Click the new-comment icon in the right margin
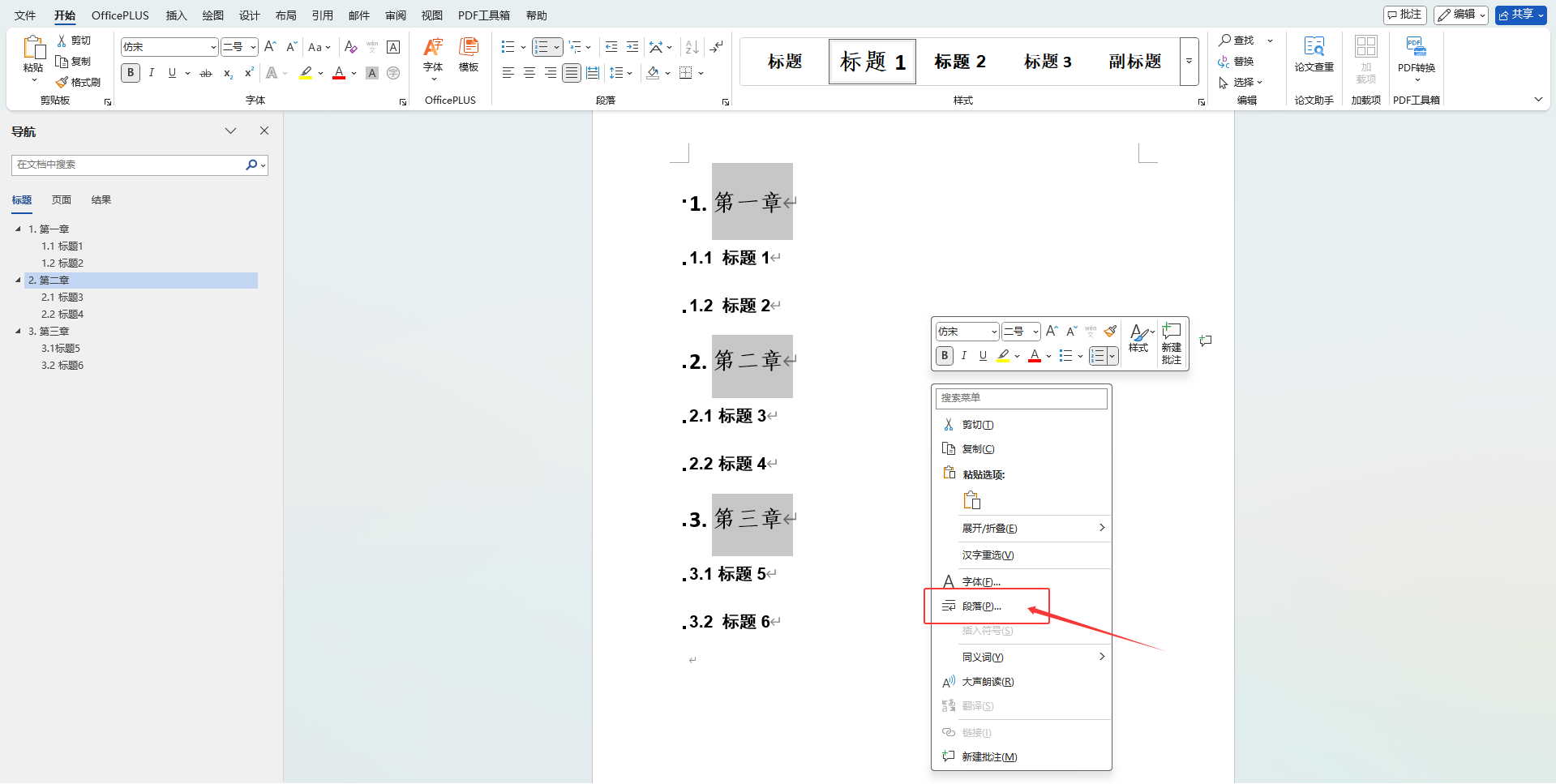The height and width of the screenshot is (784, 1556). coord(1206,341)
